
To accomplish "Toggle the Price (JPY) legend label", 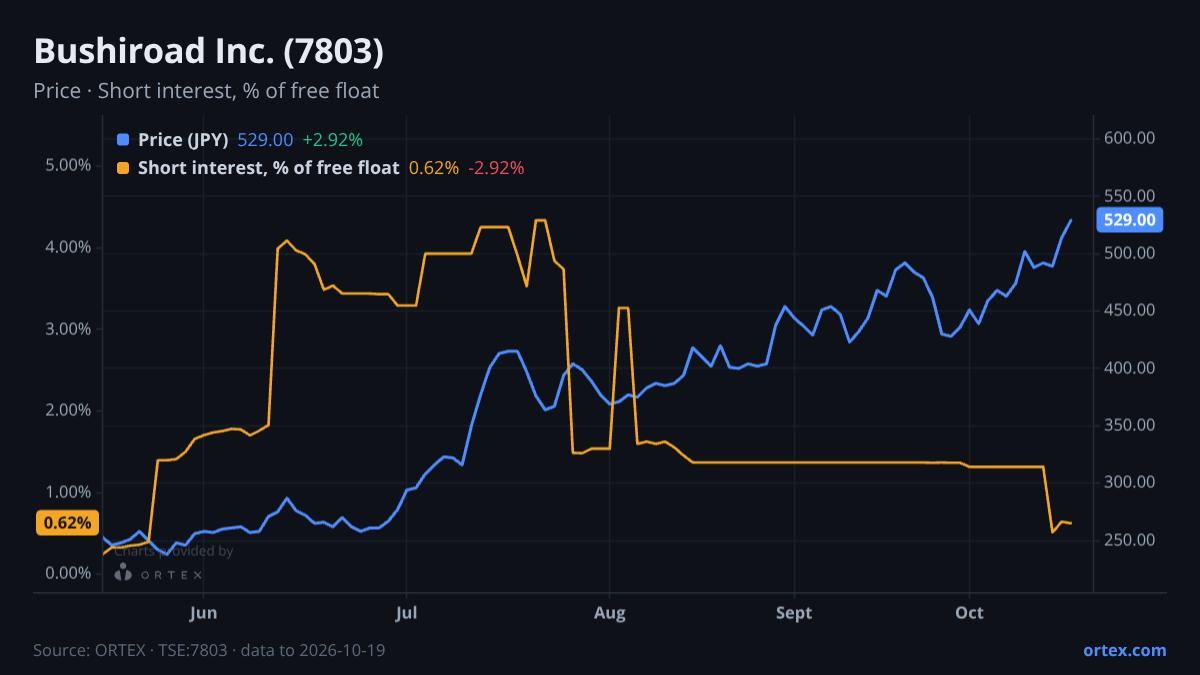I will tap(183, 140).
